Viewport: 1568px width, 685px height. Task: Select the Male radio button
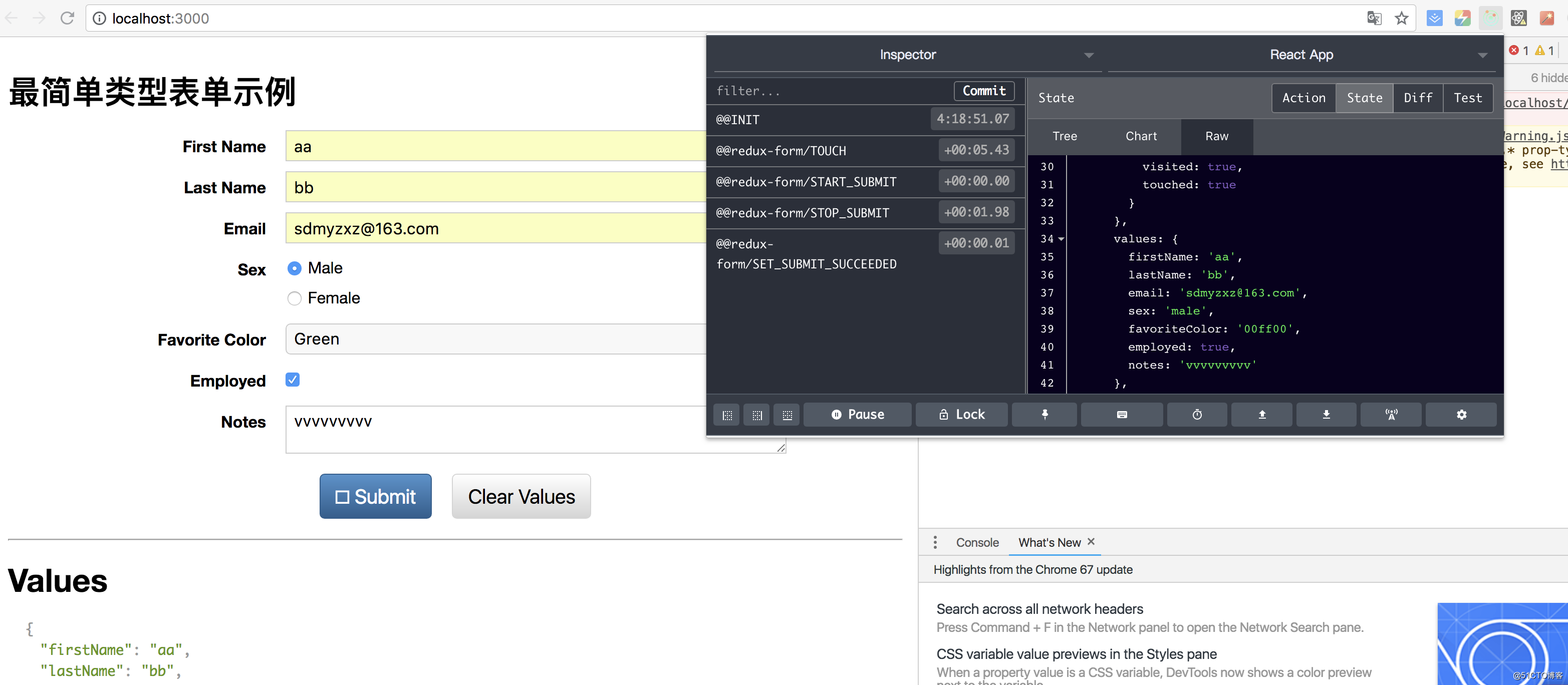click(295, 268)
